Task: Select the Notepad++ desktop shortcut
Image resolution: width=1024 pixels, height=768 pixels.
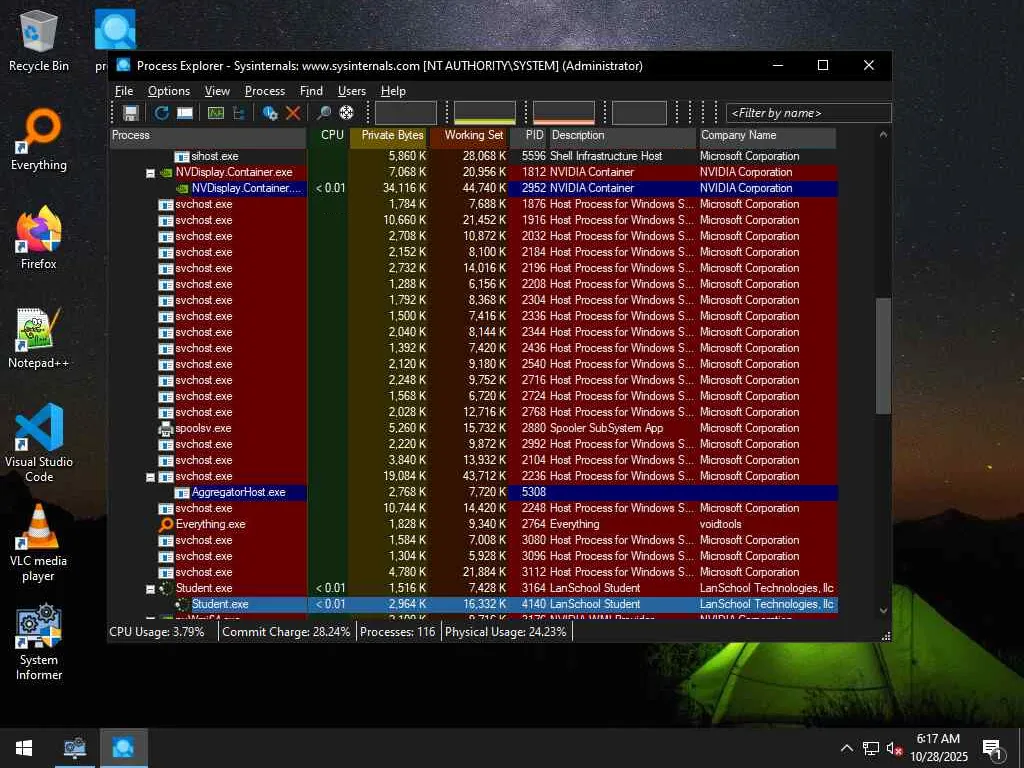Action: coord(39,338)
